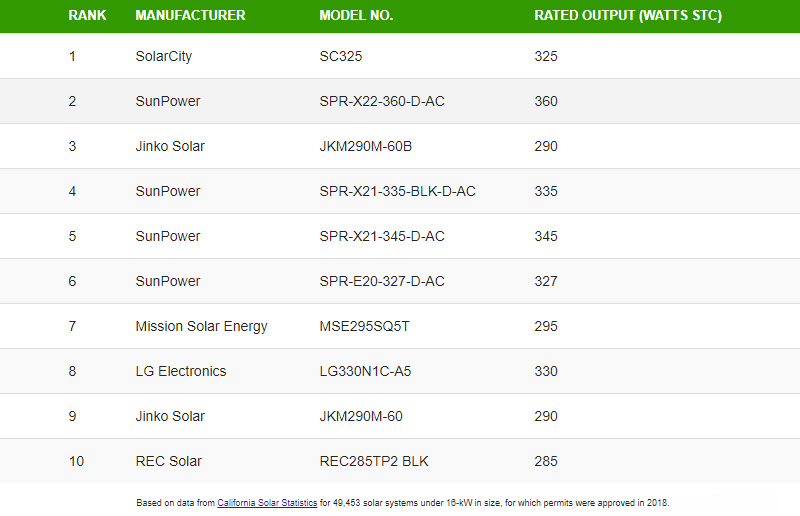Select Jinko Solar in the rank 3 row
Viewport: 800px width, 516px height.
170,146
